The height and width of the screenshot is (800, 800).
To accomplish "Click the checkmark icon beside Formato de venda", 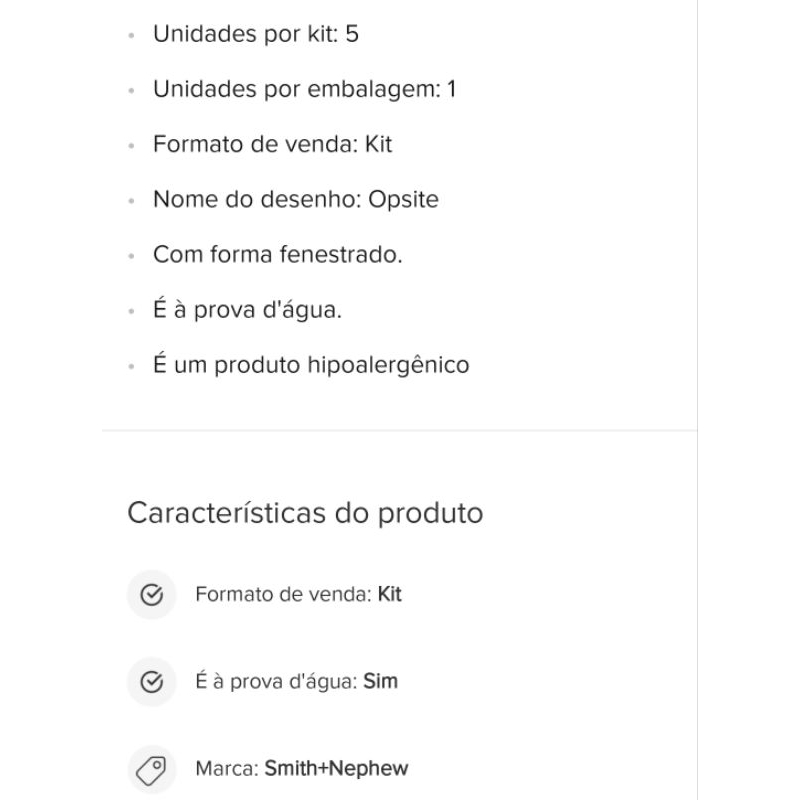I will pos(152,594).
